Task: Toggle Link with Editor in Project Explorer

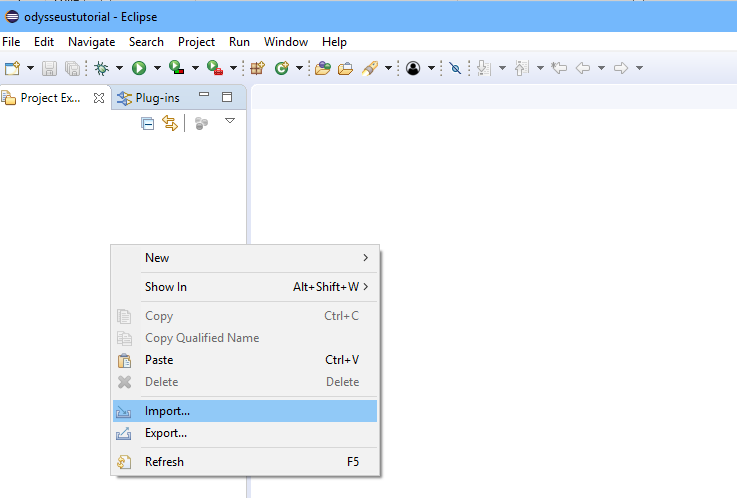Action: (170, 123)
